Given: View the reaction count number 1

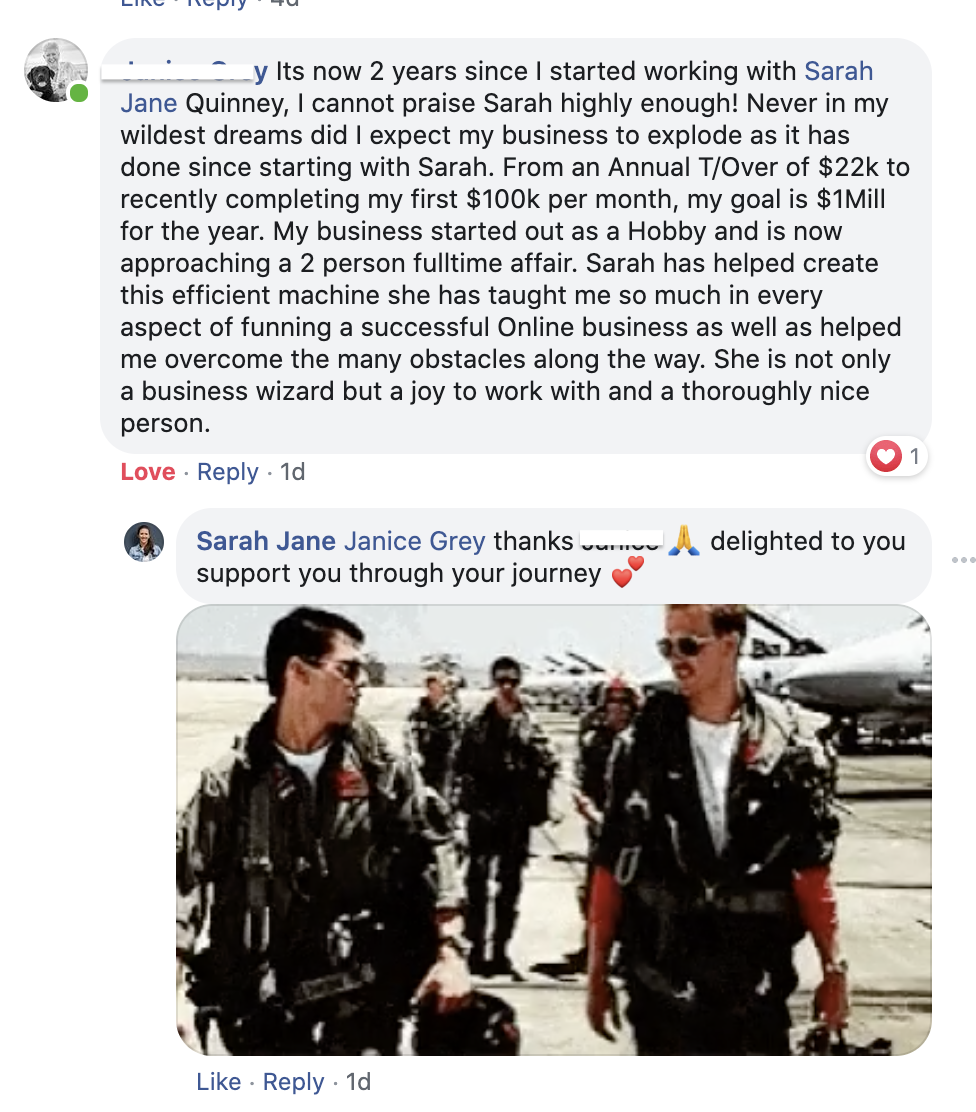Looking at the screenshot, I should click(x=914, y=456).
